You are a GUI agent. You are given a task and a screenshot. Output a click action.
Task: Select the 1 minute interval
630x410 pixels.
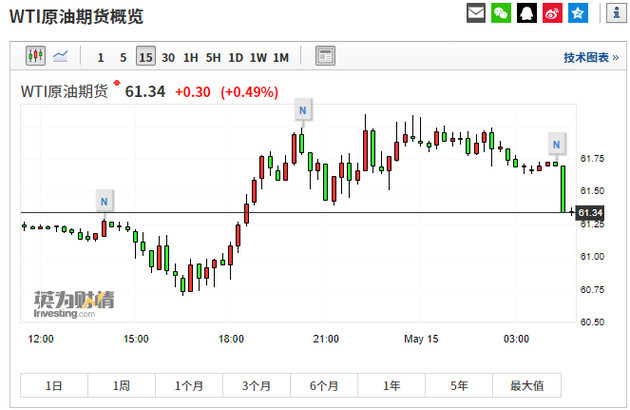point(100,58)
